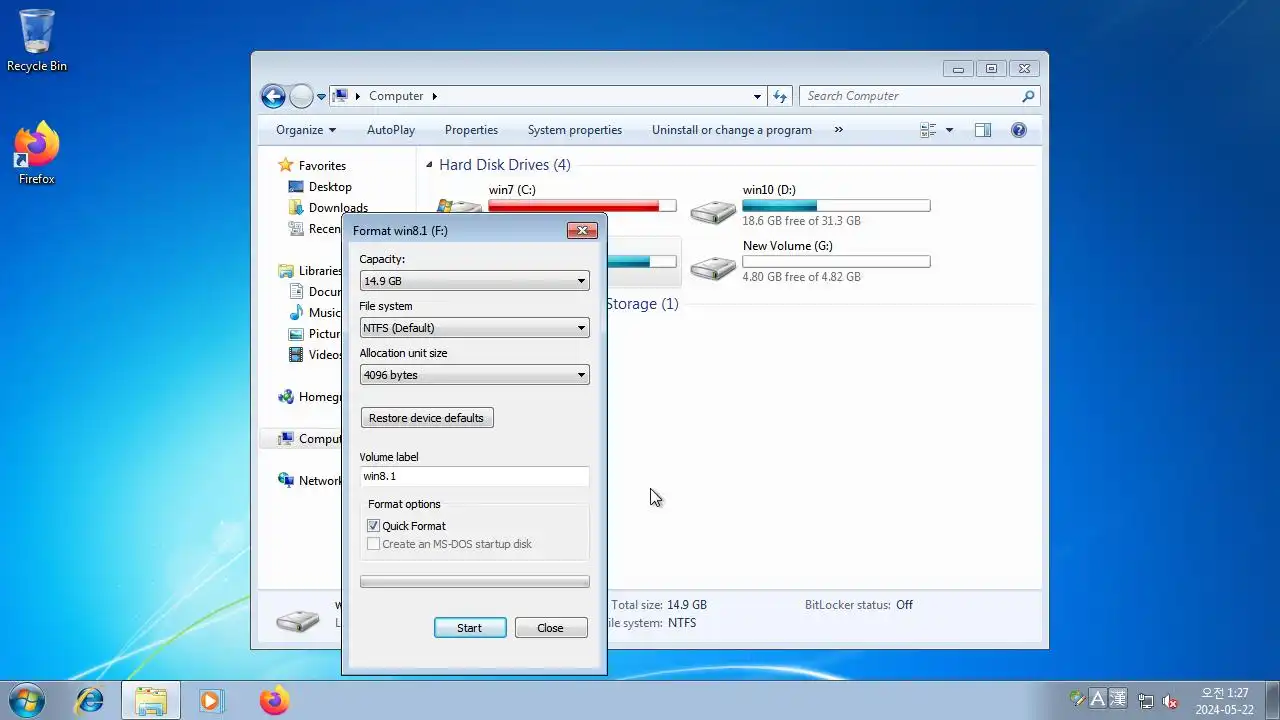
Task: Click the 4.80 GB free of 4.82 GB text
Action: [x=801, y=277]
